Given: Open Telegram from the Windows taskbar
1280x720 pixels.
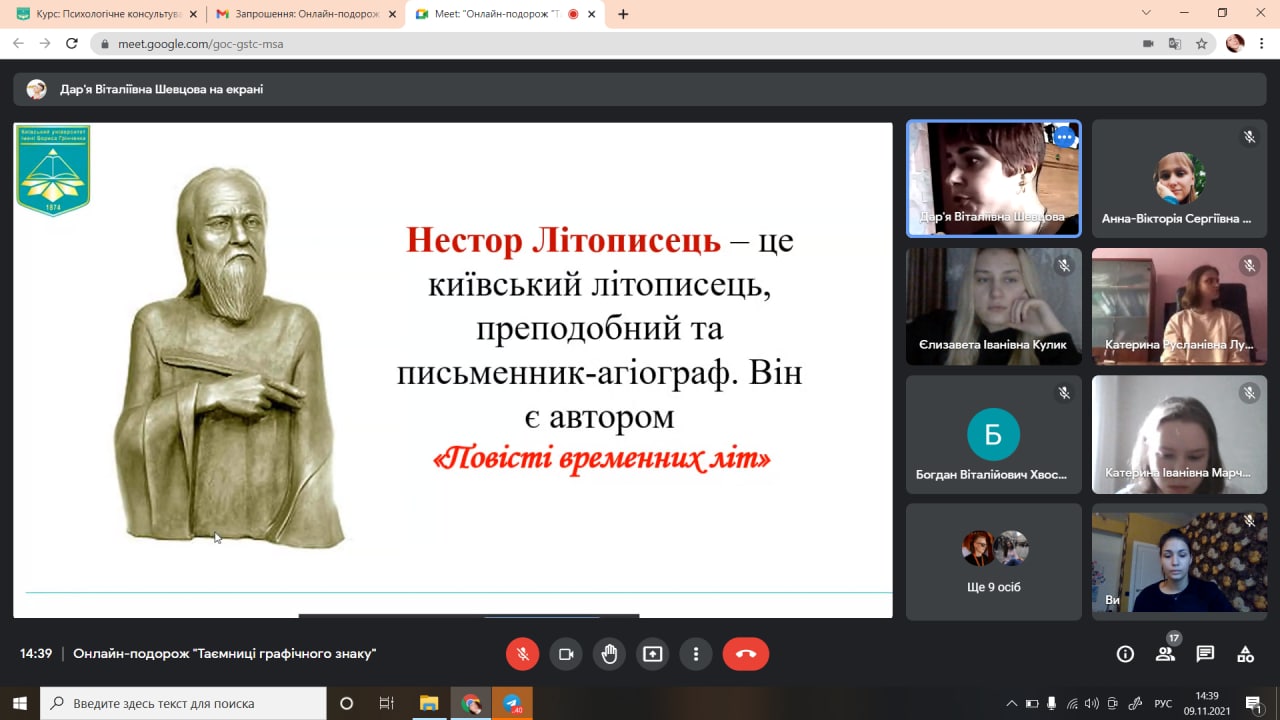Looking at the screenshot, I should pyautogui.click(x=513, y=703).
